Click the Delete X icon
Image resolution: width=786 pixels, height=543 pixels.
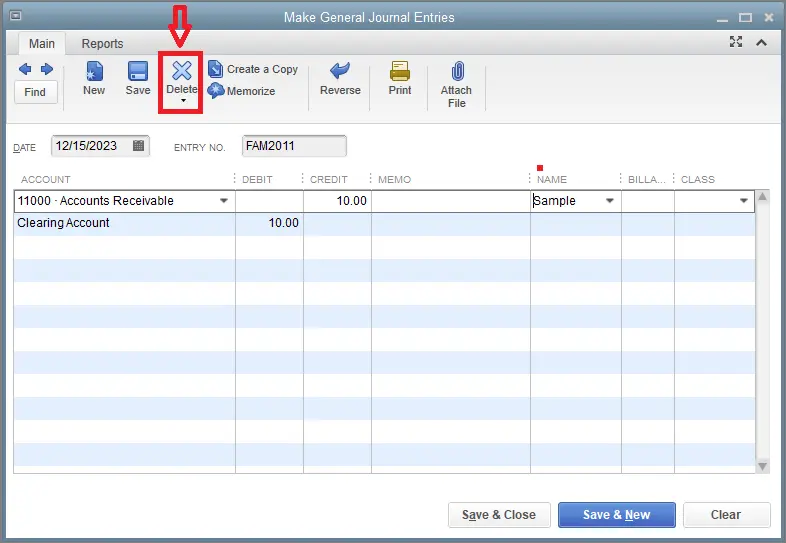tap(181, 71)
